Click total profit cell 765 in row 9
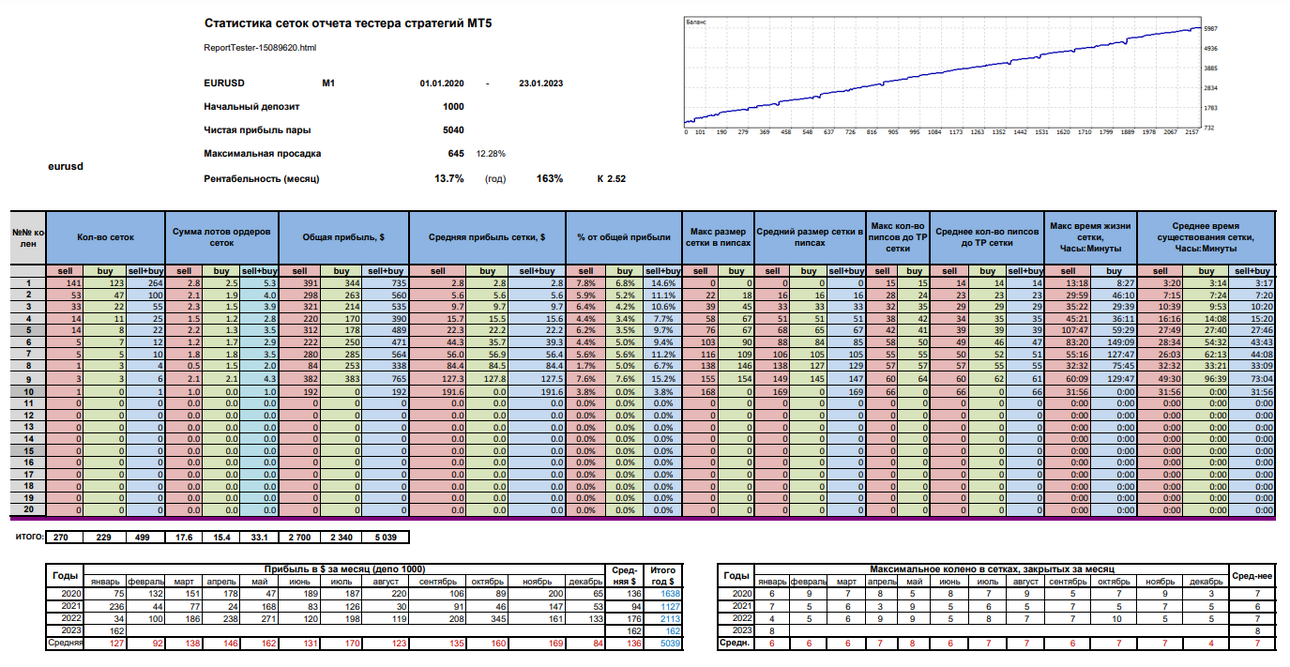The image size is (1290, 667). point(386,379)
